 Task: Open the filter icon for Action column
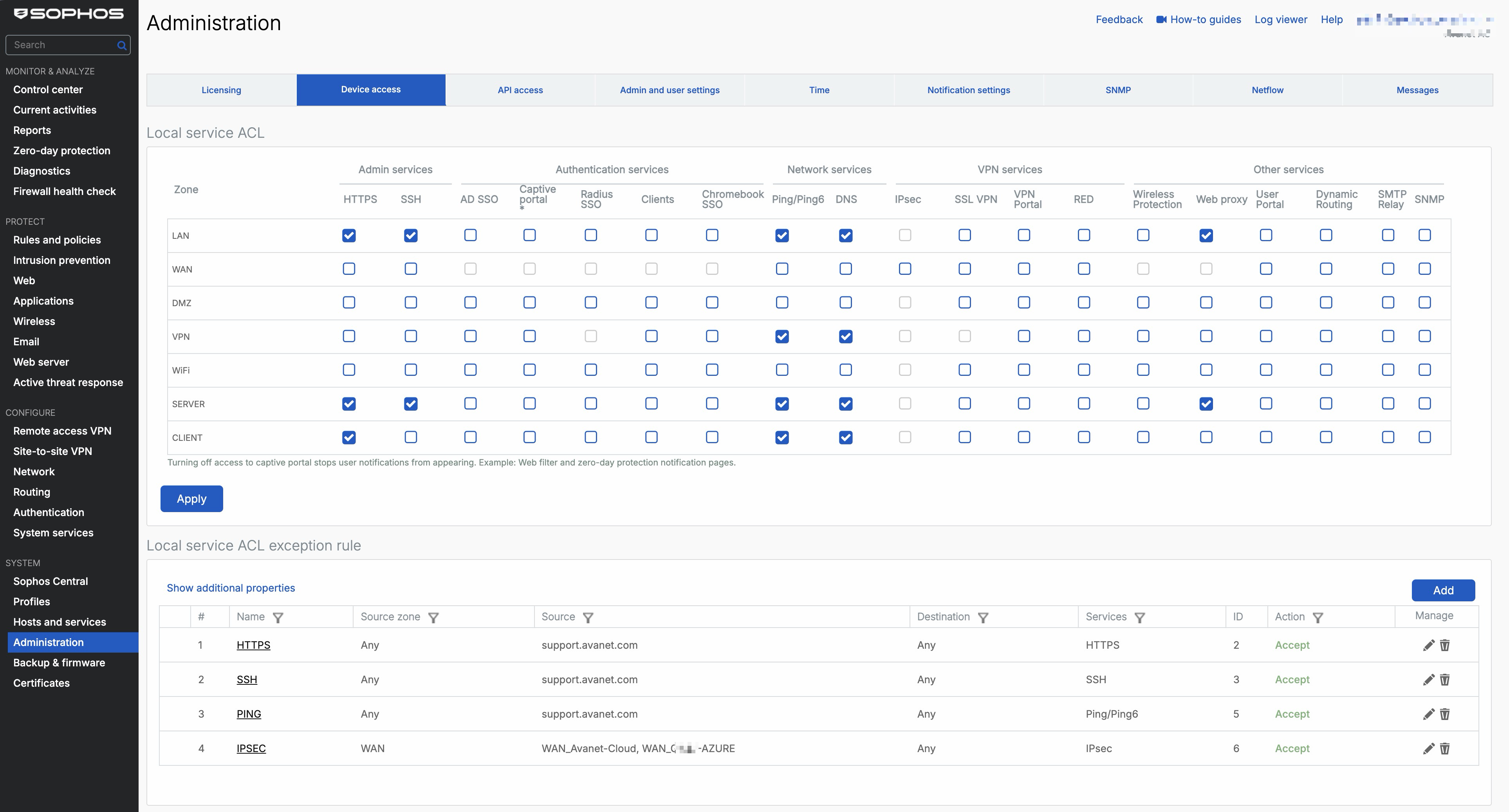(1318, 617)
